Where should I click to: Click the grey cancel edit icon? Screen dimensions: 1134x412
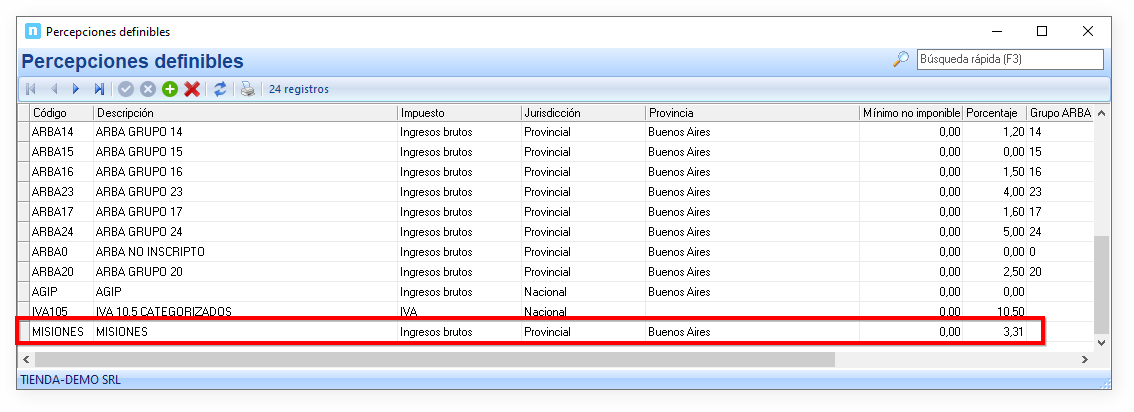pos(148,89)
